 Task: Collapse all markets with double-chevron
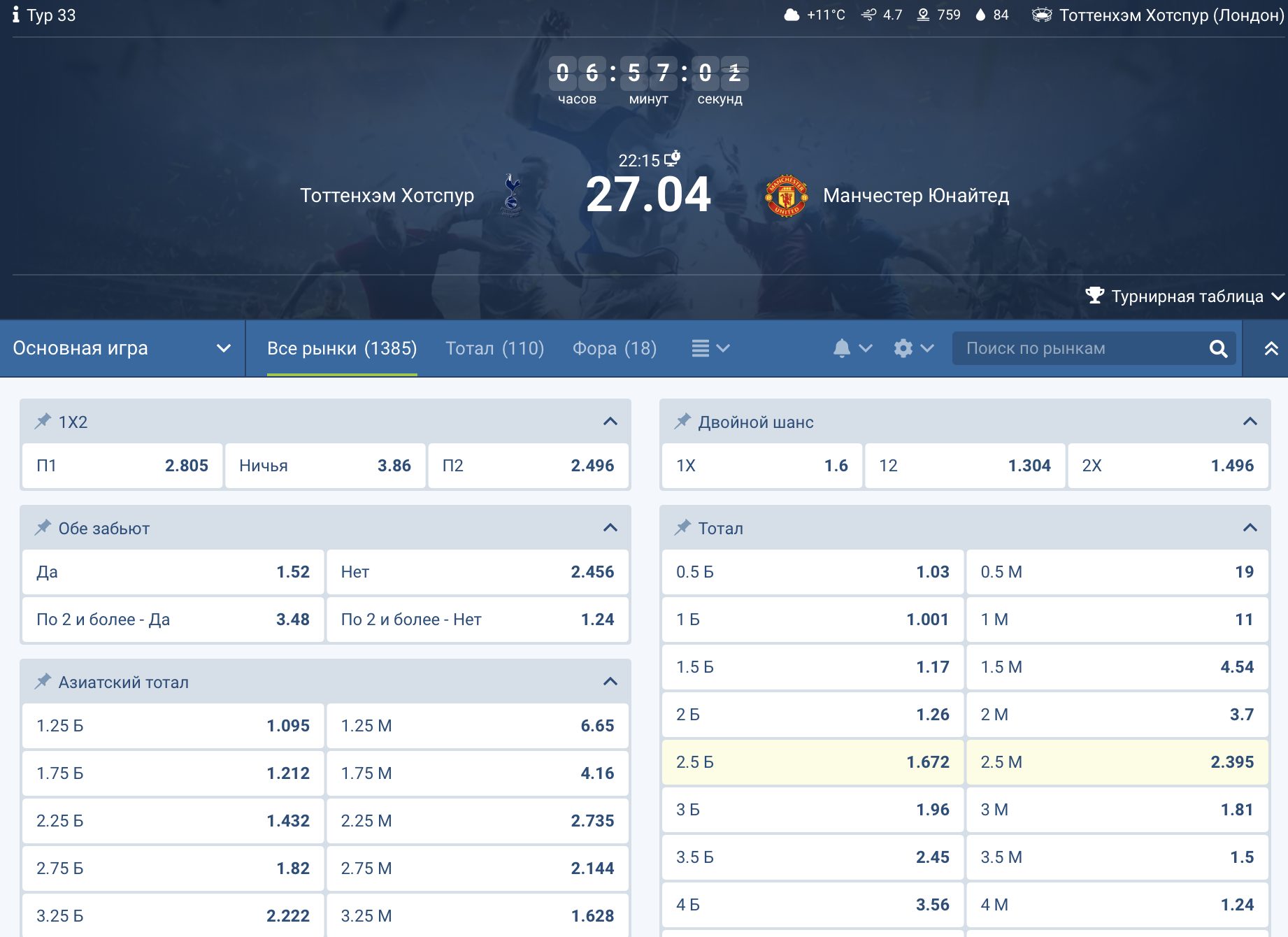(1271, 349)
